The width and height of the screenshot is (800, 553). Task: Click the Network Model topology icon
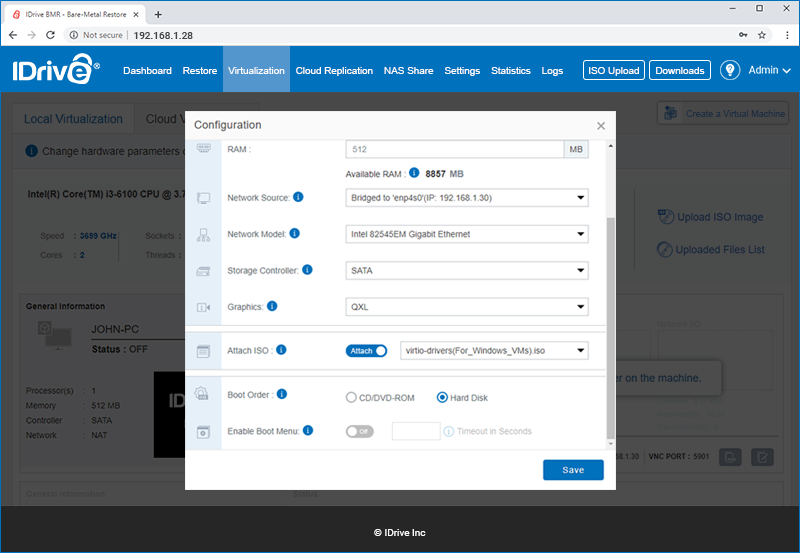click(204, 235)
